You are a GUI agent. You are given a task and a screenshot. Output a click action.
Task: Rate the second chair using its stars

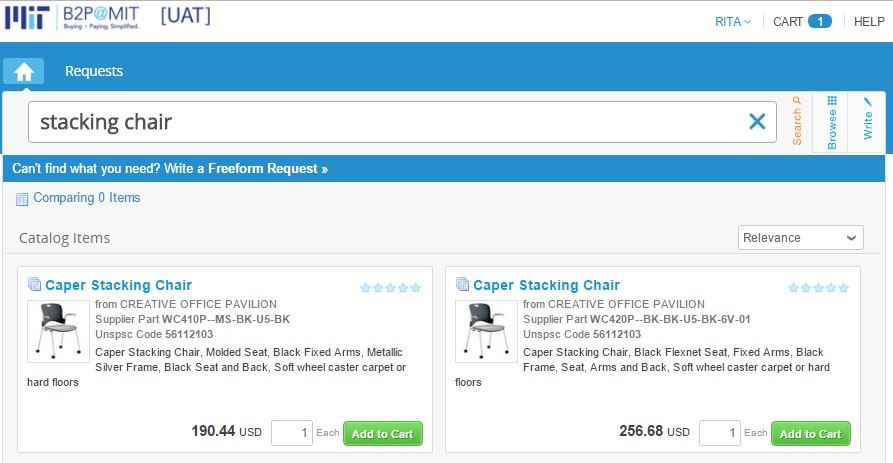818,288
